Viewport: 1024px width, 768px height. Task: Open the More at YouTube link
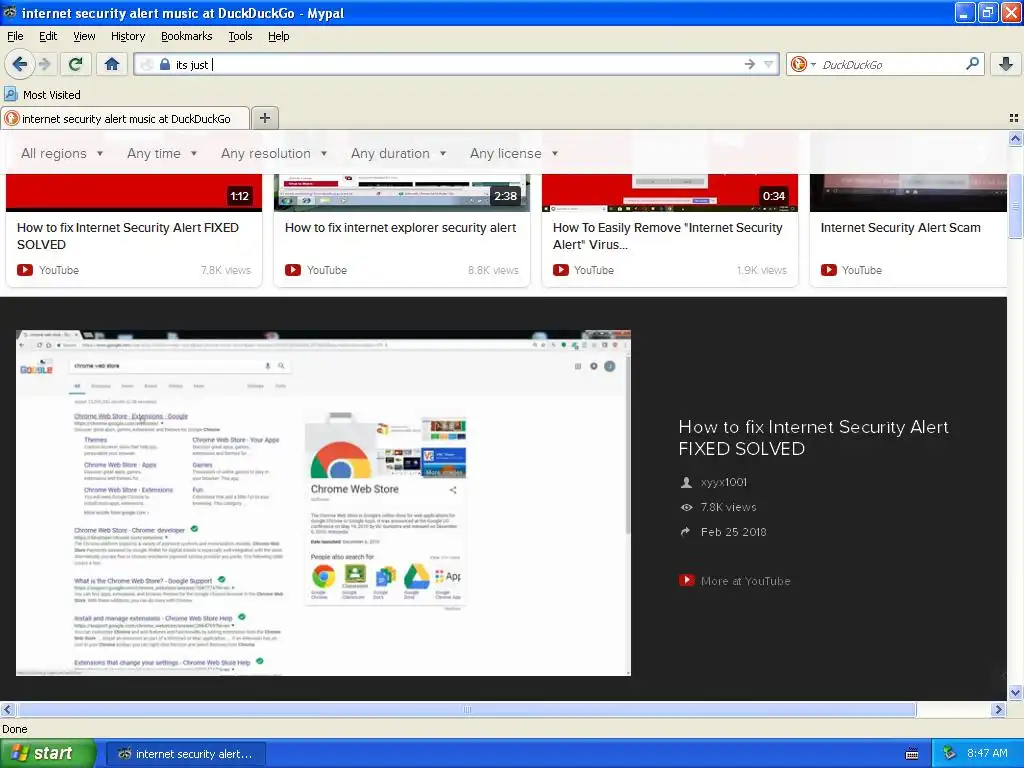pyautogui.click(x=745, y=581)
